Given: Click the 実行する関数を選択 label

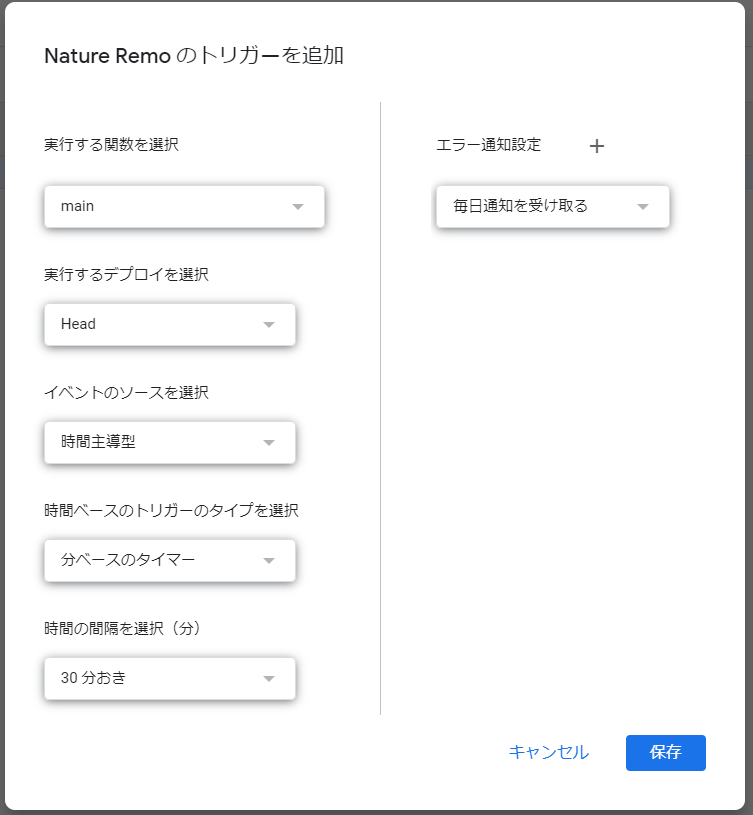Looking at the screenshot, I should pos(111,144).
